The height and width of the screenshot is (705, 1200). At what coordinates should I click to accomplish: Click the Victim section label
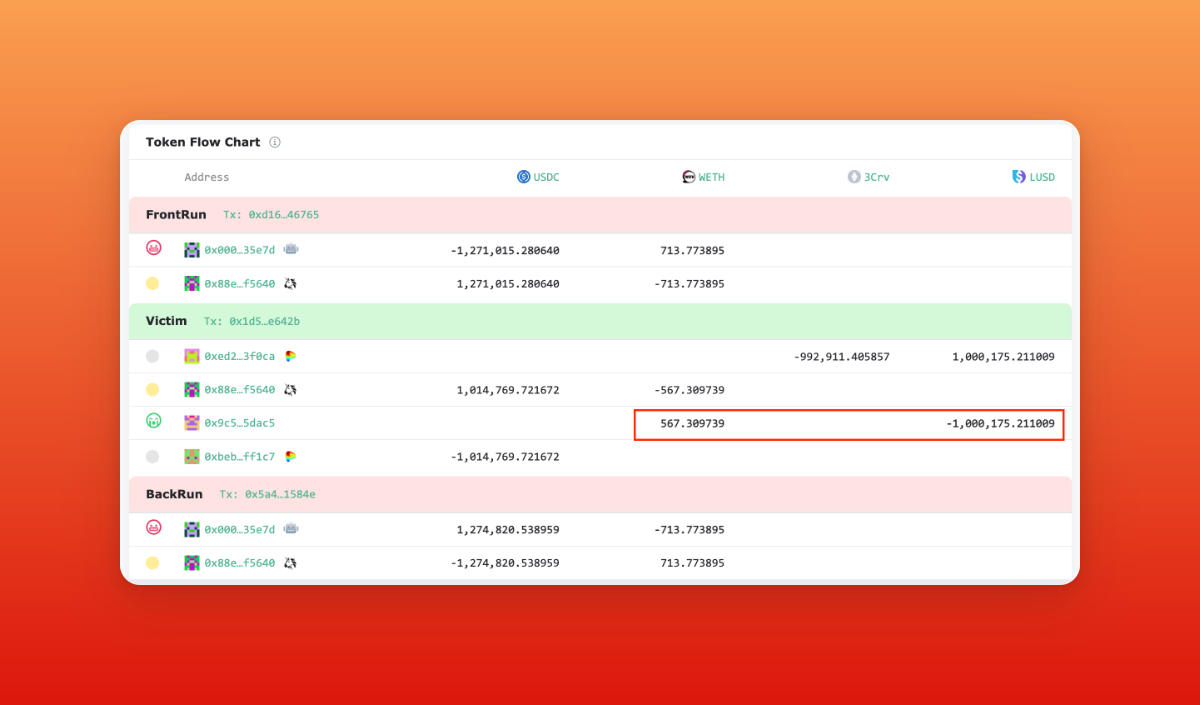point(166,320)
